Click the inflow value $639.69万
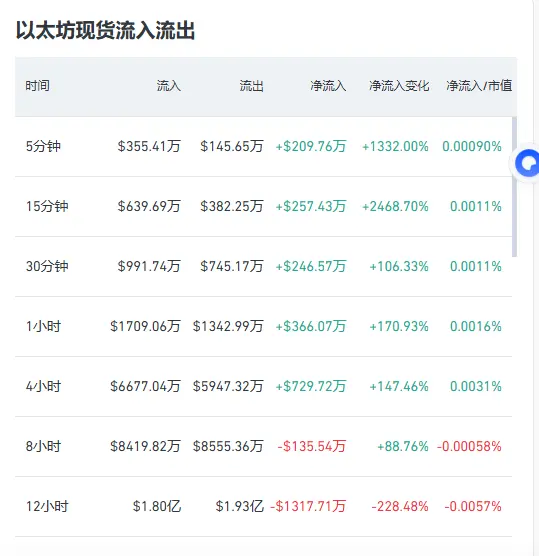The width and height of the screenshot is (539, 556). tap(149, 206)
